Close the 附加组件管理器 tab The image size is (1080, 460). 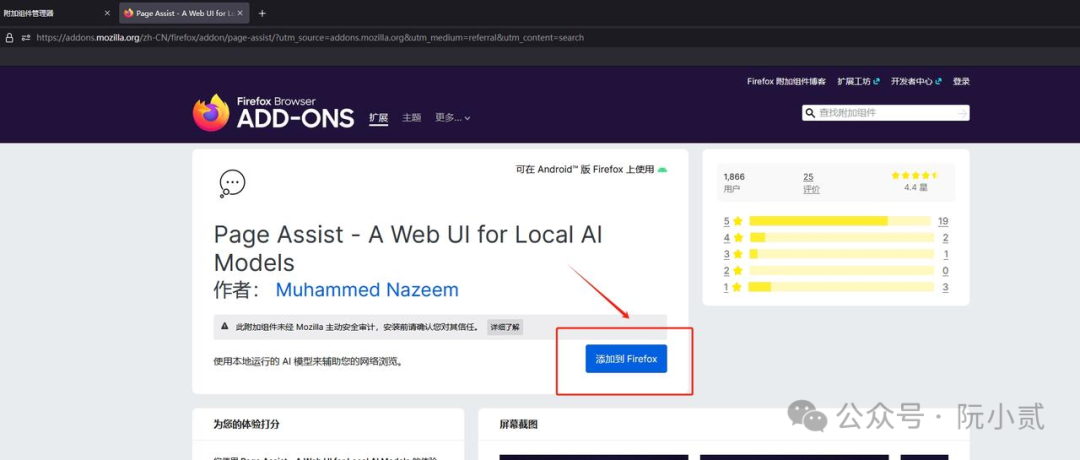pyautogui.click(x=107, y=13)
